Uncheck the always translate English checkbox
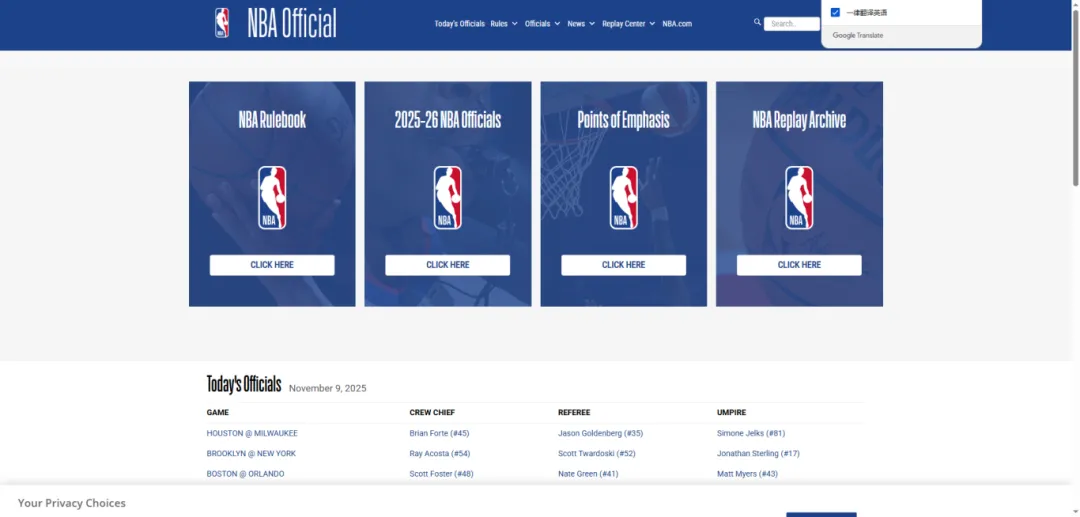This screenshot has height=517, width=1080. coord(835,12)
